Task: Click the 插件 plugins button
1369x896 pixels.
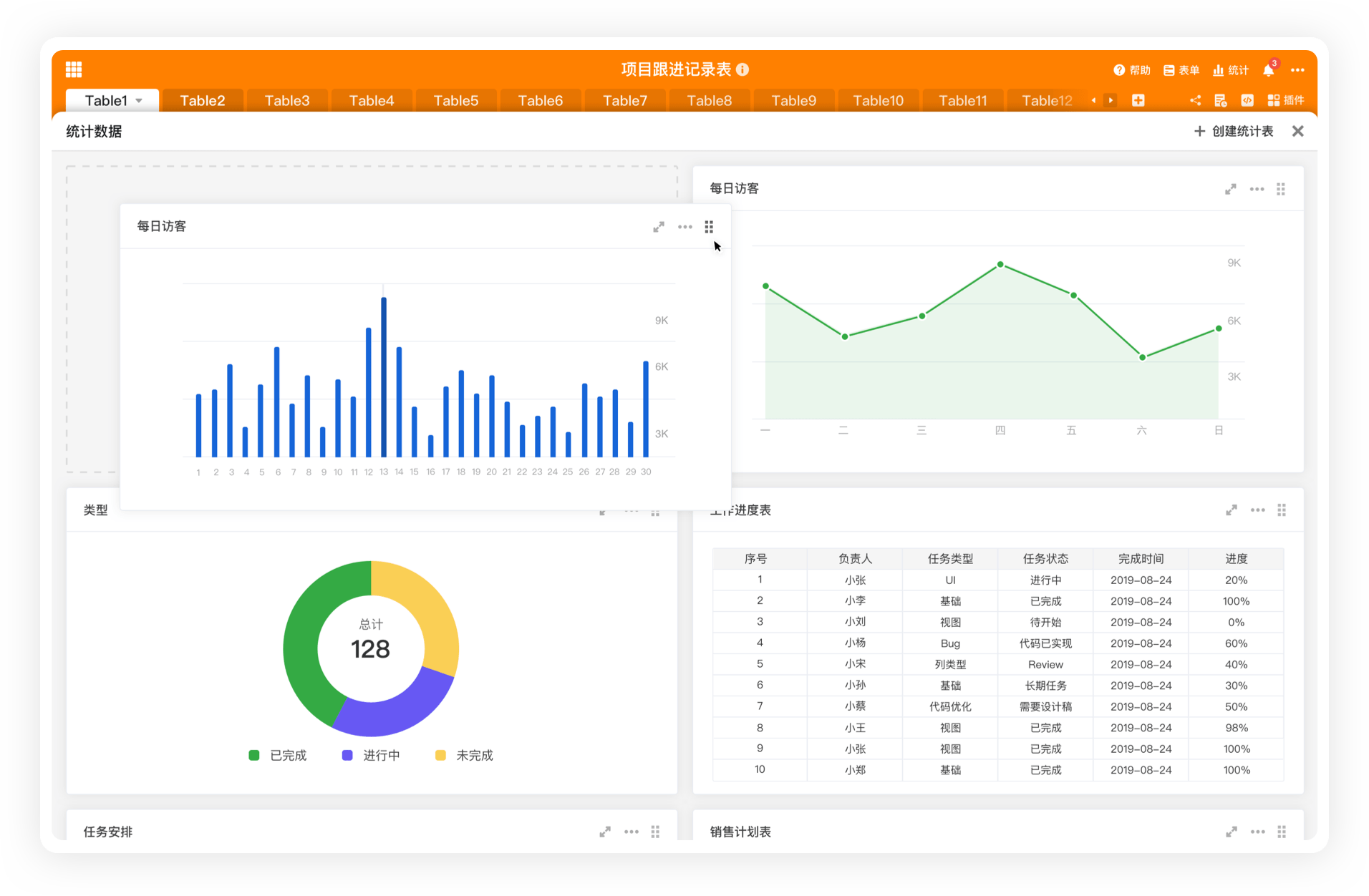Action: tap(1286, 100)
